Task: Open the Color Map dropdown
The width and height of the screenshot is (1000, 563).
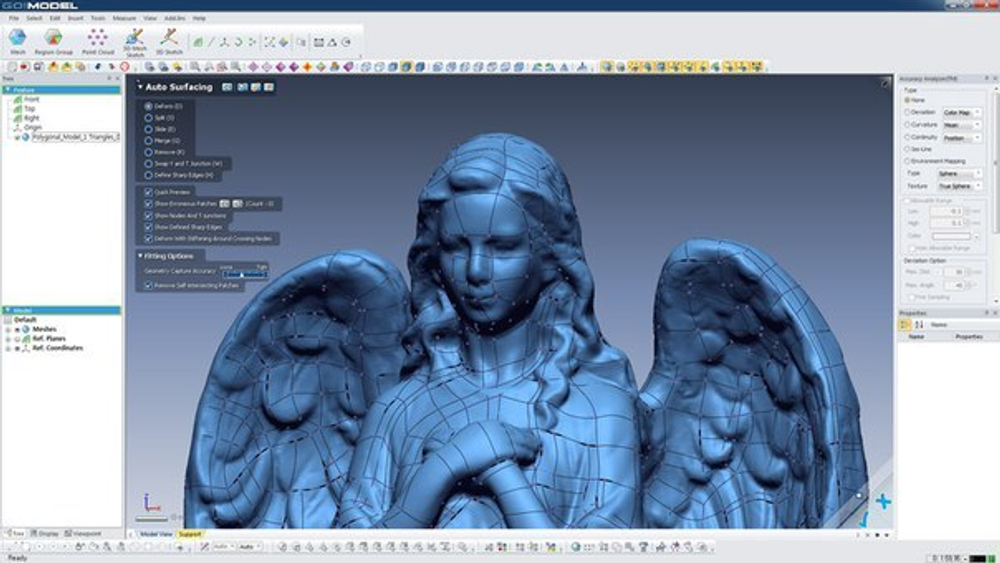Action: [x=962, y=112]
